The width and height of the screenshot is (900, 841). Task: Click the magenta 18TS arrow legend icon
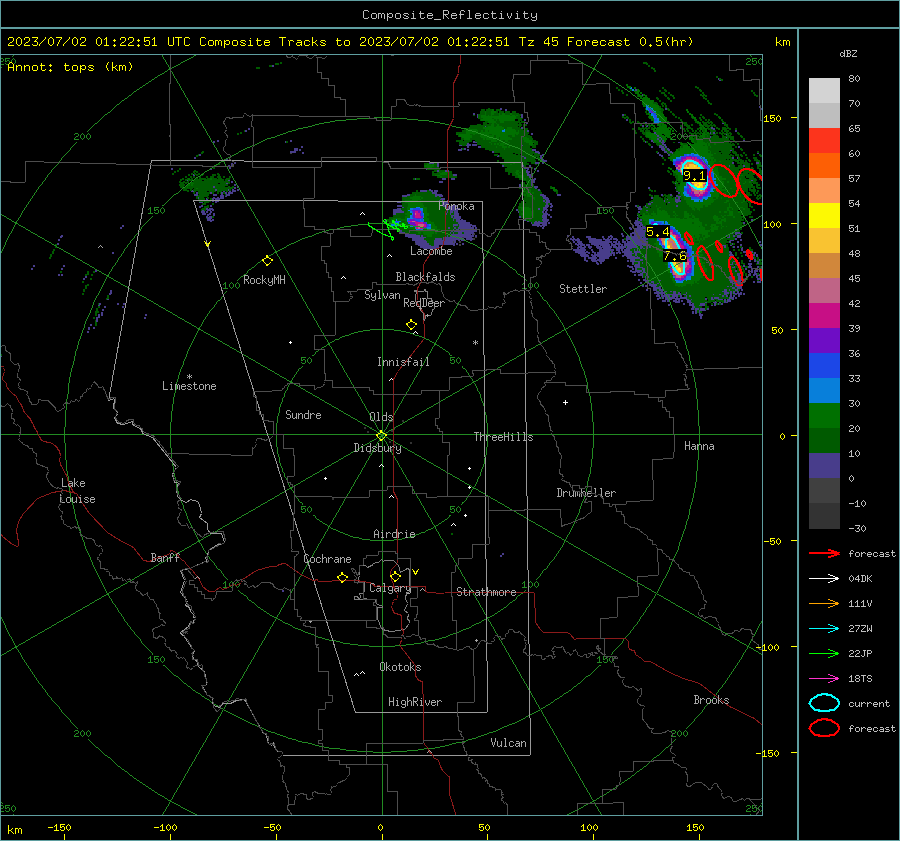pos(824,679)
